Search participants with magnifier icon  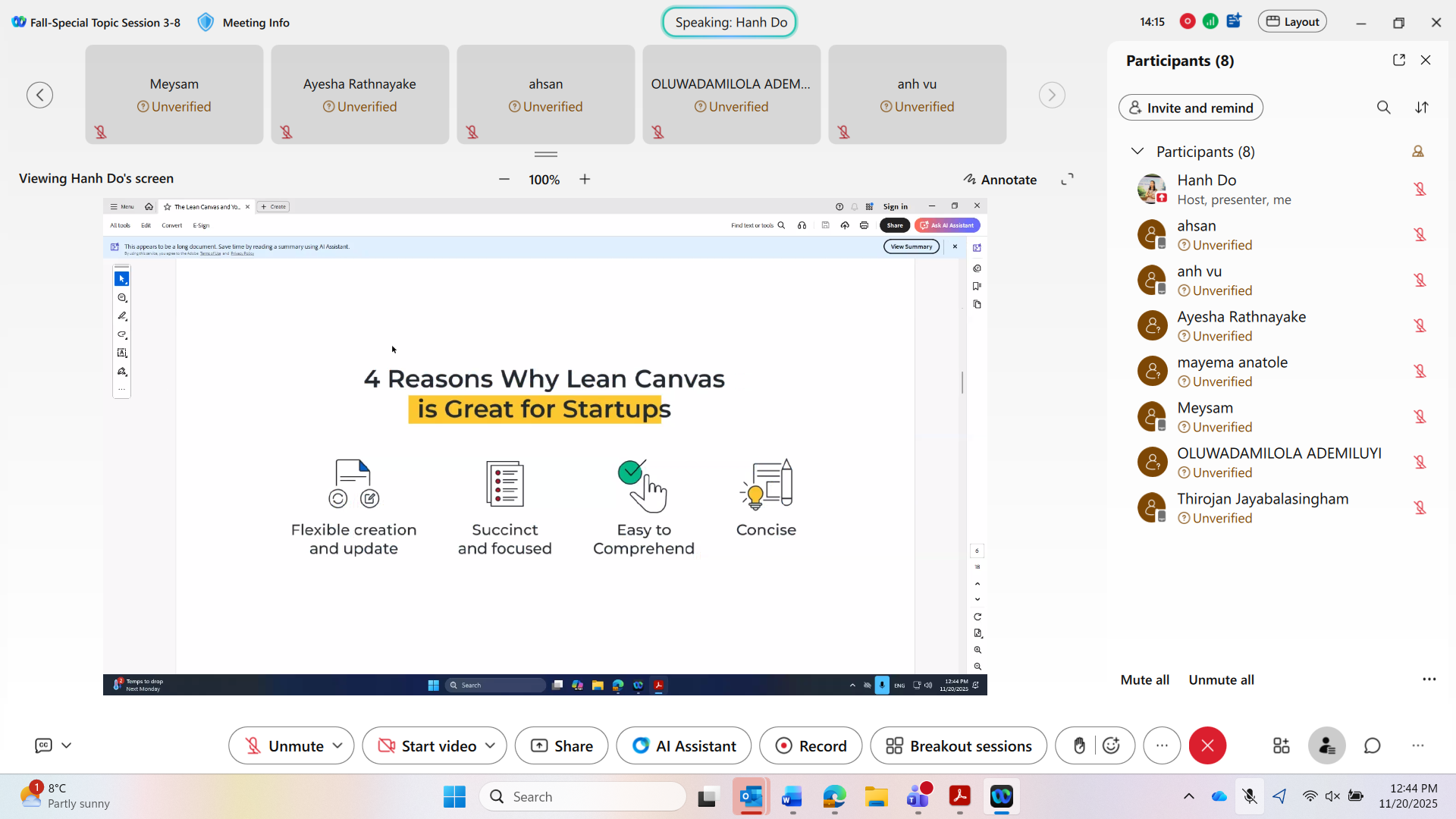[x=1383, y=108]
